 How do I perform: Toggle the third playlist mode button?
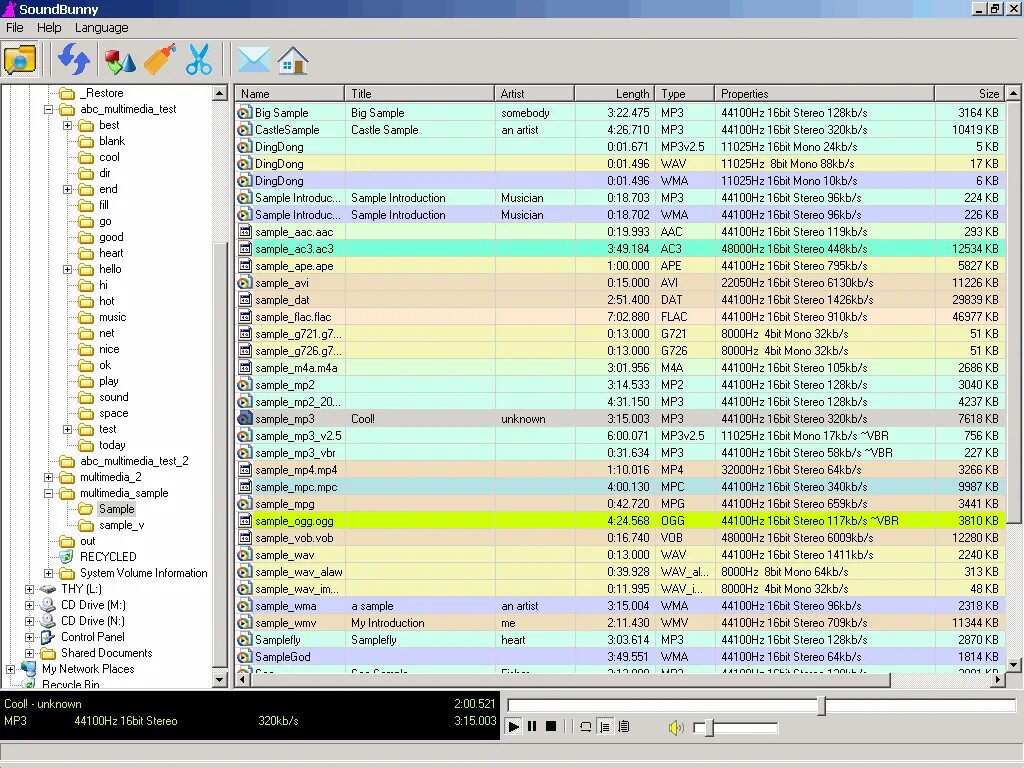(624, 726)
